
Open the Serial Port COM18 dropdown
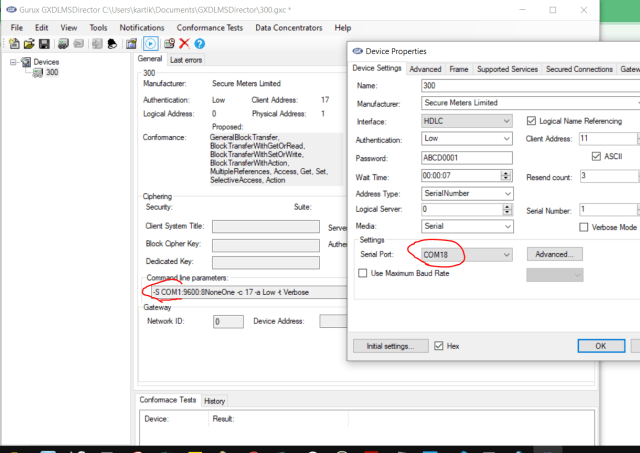467,255
